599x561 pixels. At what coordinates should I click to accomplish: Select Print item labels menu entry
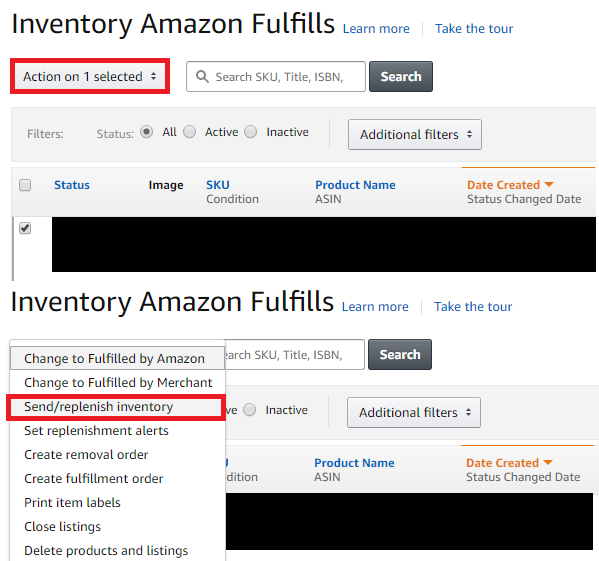tap(72, 503)
